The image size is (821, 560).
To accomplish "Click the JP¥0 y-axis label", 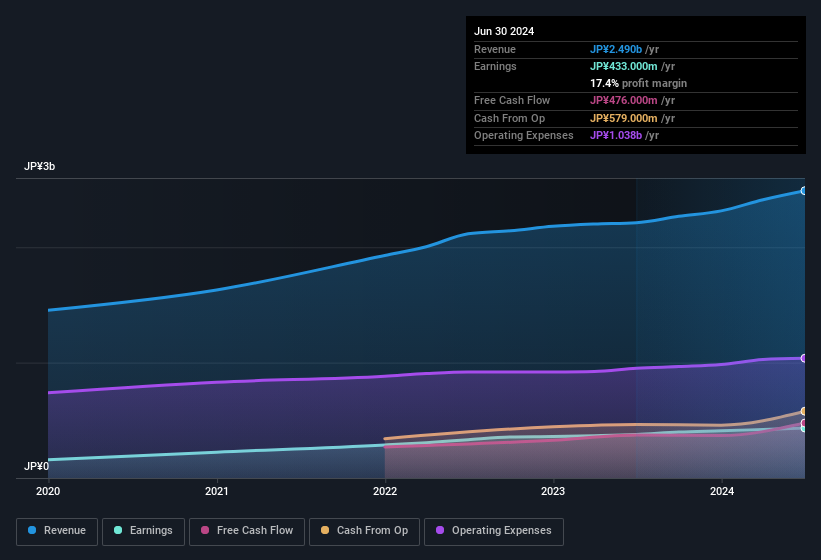I will pyautogui.click(x=36, y=466).
